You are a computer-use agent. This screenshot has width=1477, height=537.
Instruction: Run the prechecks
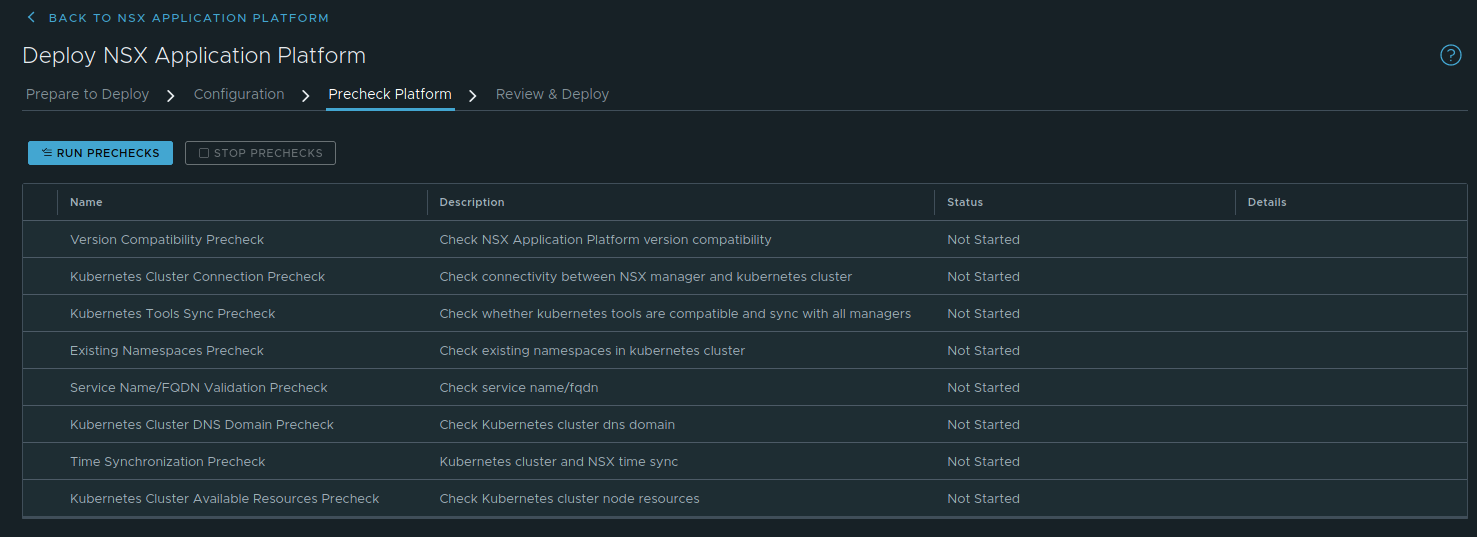[100, 153]
